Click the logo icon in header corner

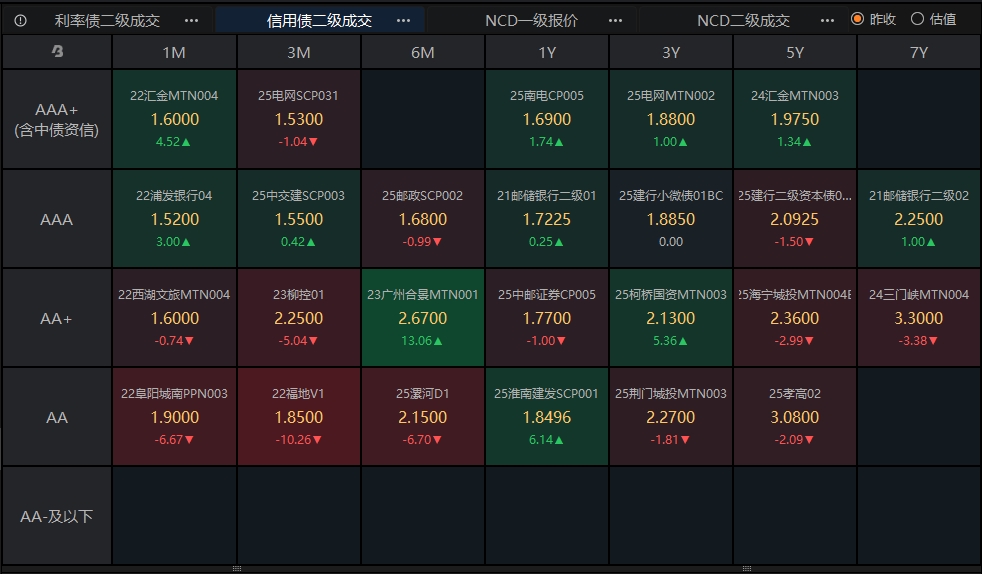point(57,51)
